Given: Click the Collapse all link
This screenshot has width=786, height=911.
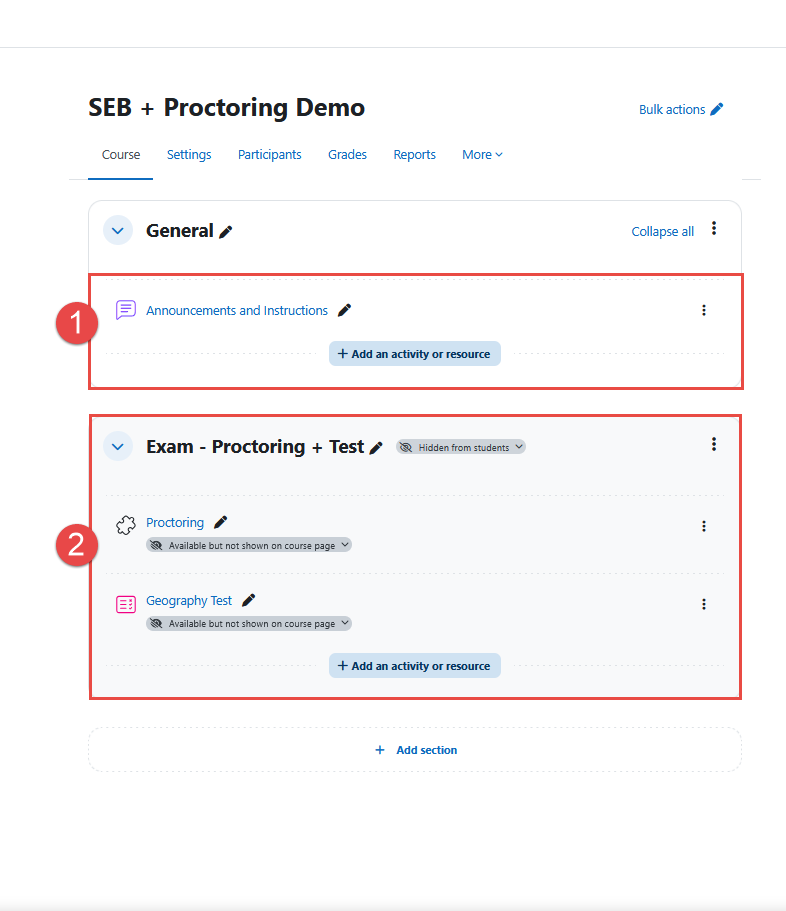Looking at the screenshot, I should click(662, 232).
